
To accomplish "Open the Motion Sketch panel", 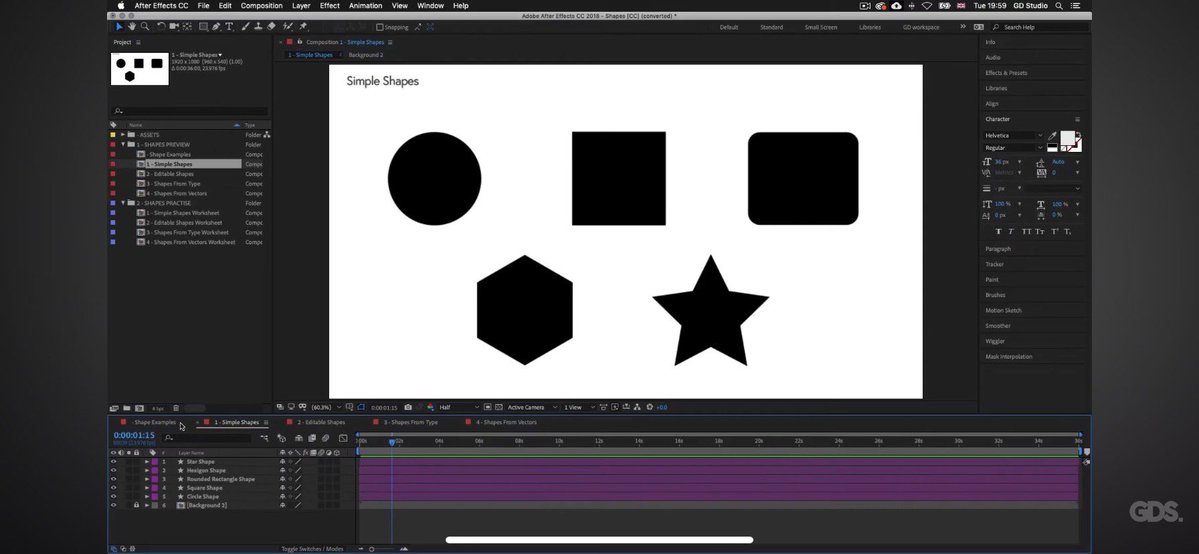I will [1003, 311].
